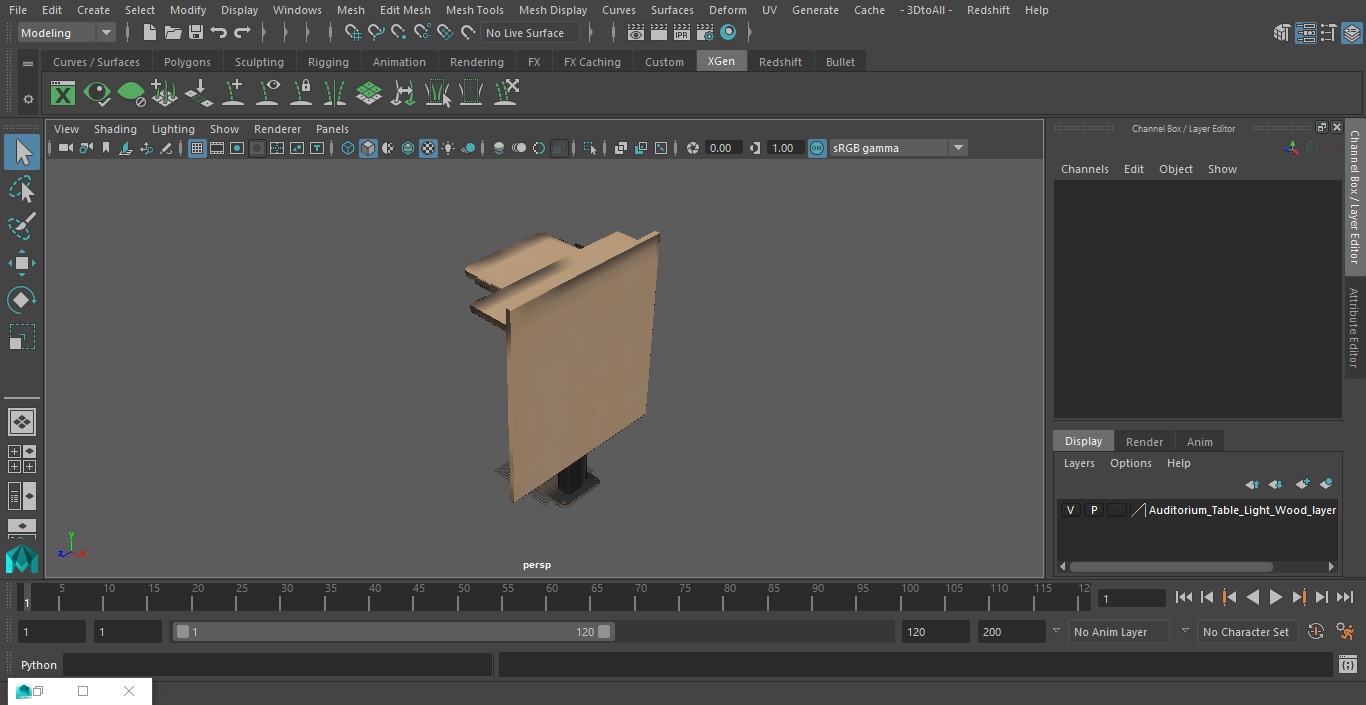Screen dimensions: 1366x705
Task: Toggle textured display checker icon
Action: 428,148
